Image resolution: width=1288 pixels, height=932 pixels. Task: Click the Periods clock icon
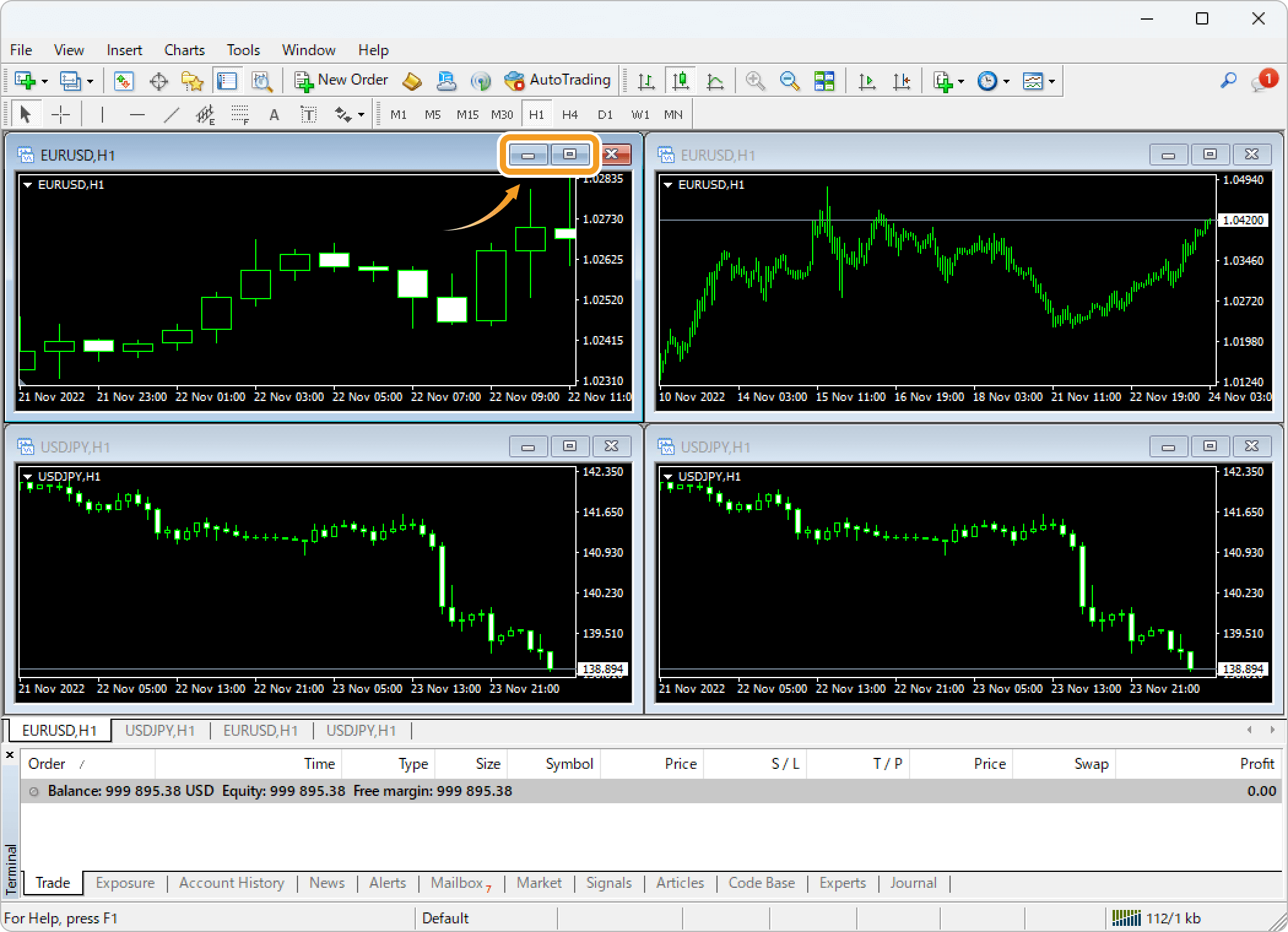point(987,81)
